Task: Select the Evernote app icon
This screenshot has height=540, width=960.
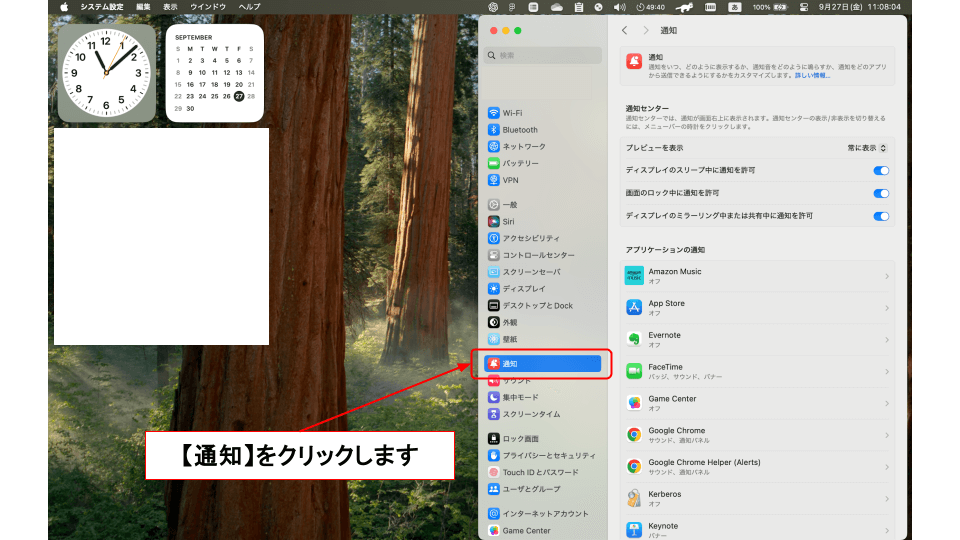Action: 634,339
